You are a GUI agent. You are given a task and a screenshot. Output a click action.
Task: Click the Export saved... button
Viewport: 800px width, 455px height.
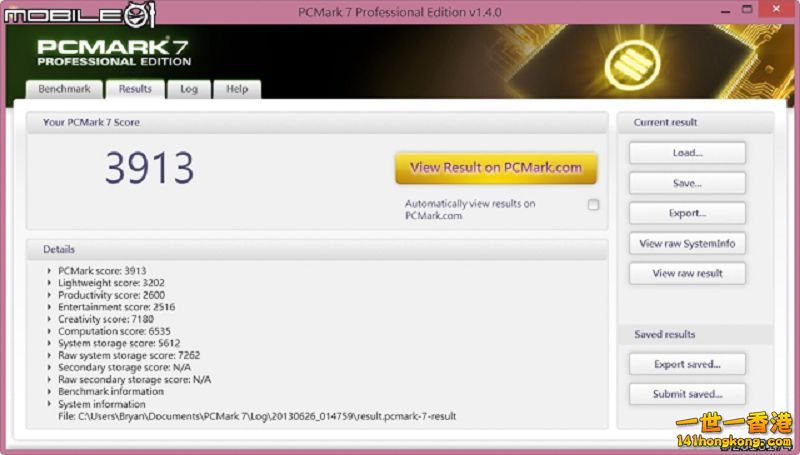tap(687, 364)
